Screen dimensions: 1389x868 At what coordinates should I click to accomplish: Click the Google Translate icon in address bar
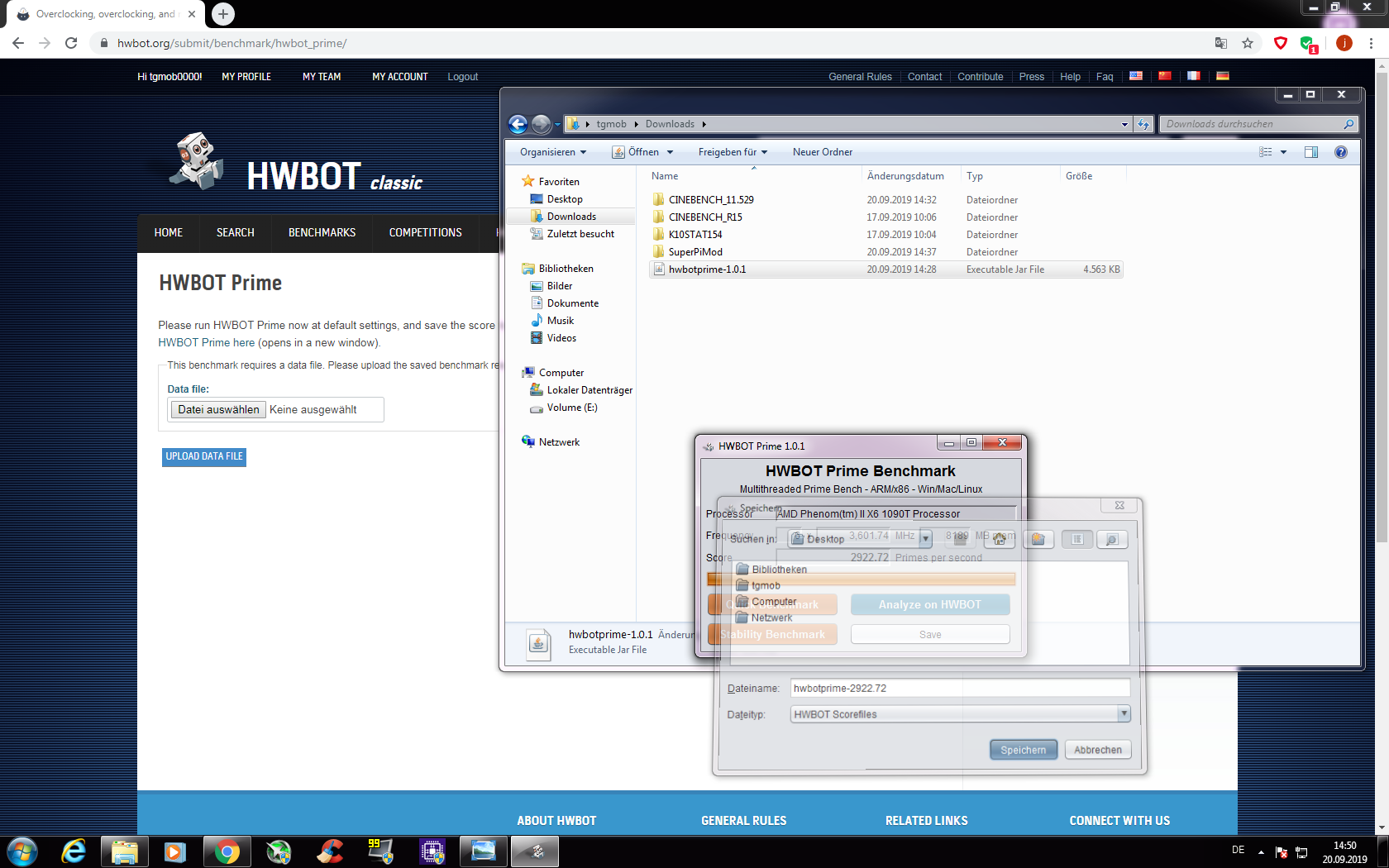click(x=1221, y=43)
